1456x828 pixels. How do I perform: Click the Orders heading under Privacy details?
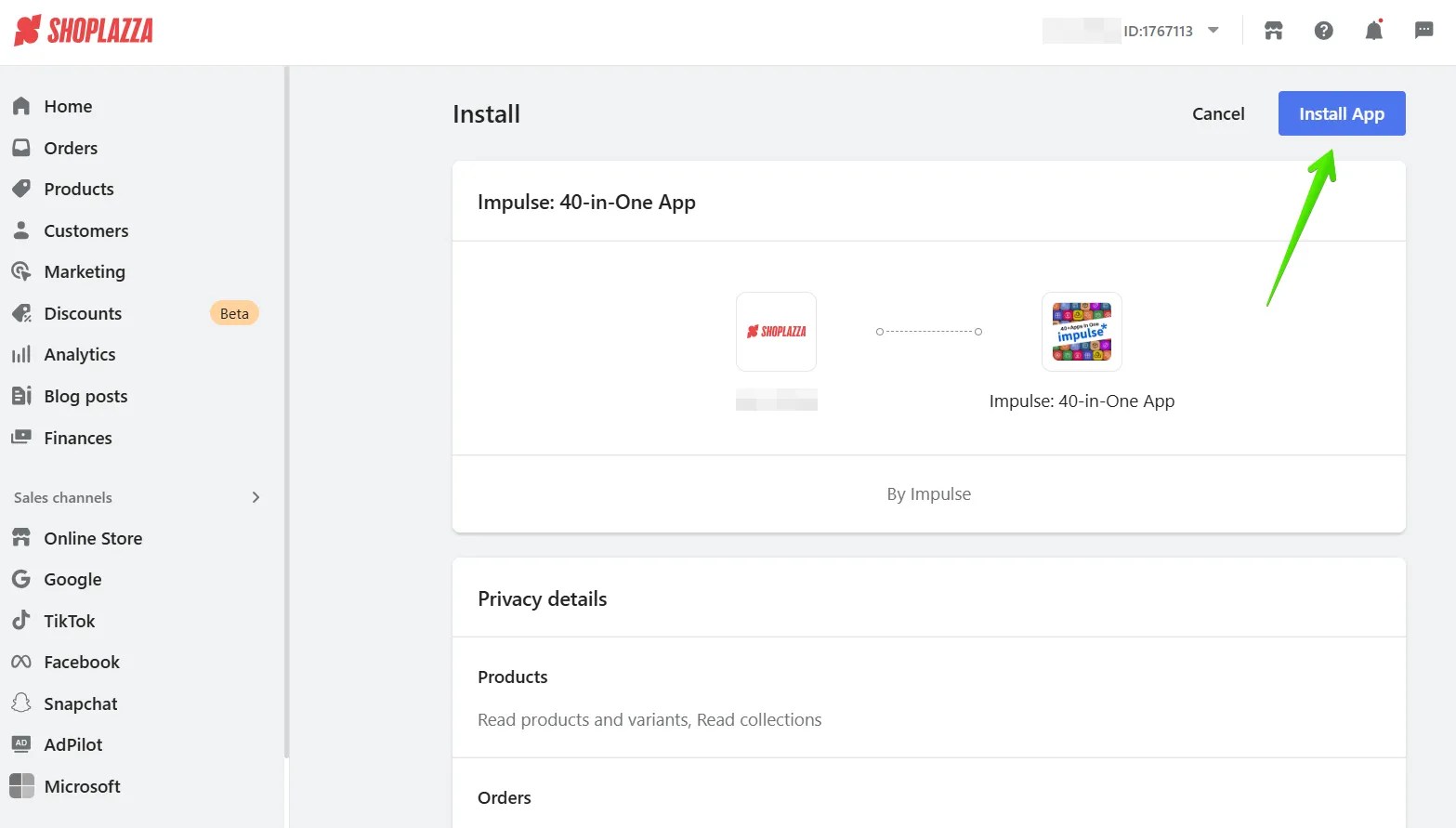point(505,797)
